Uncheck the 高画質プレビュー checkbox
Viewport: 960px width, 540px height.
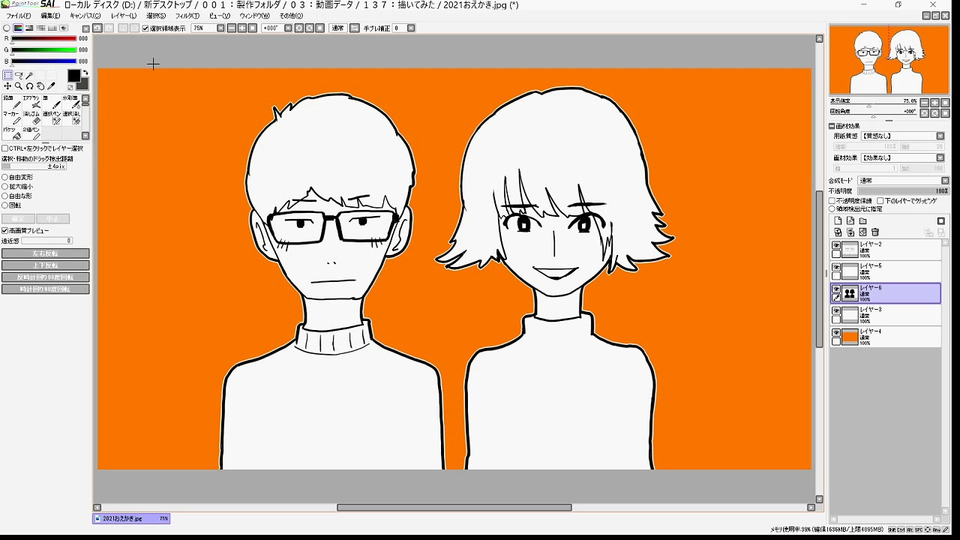[x=5, y=230]
